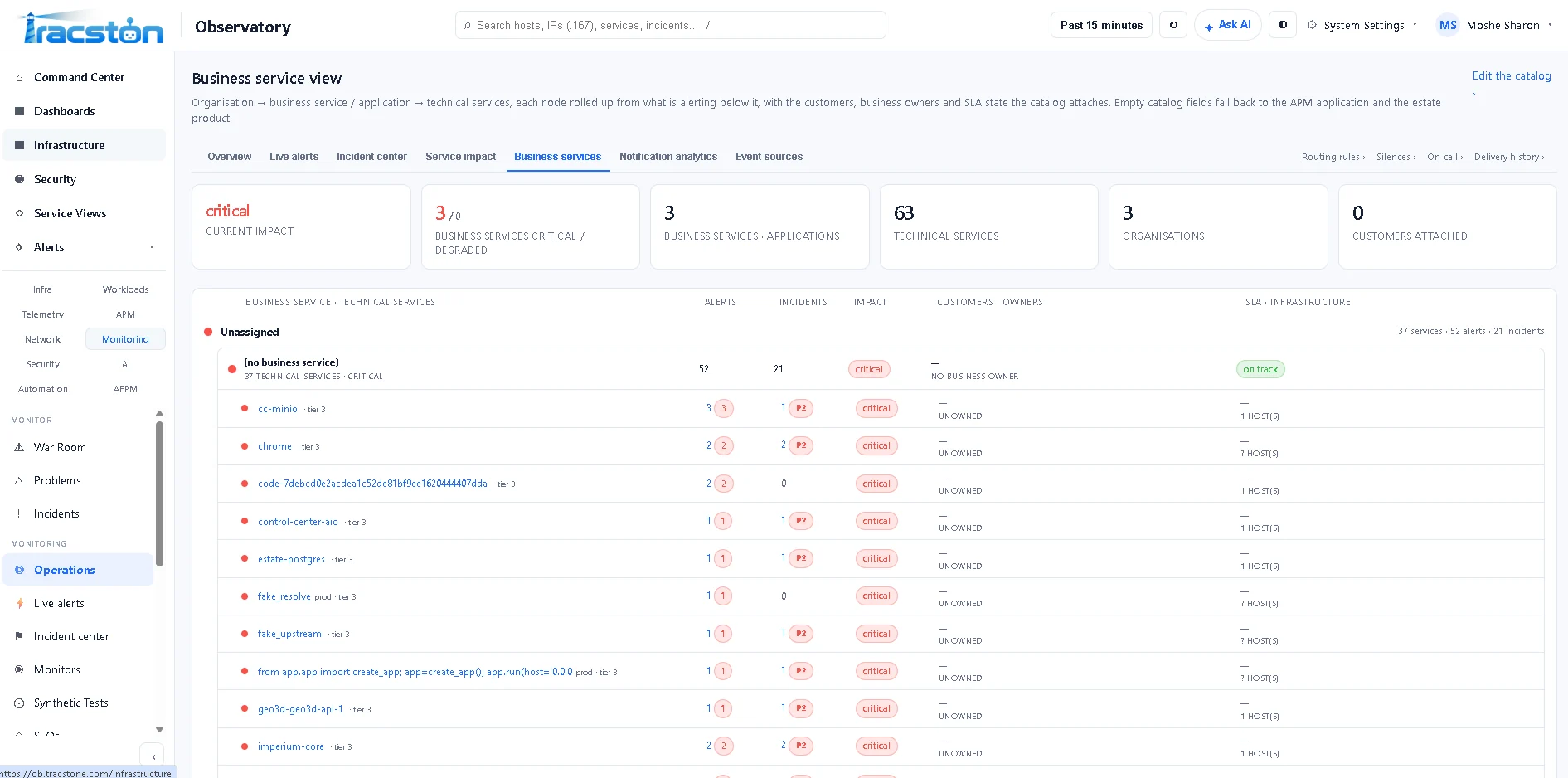Open the cc-minio service link

277,409
